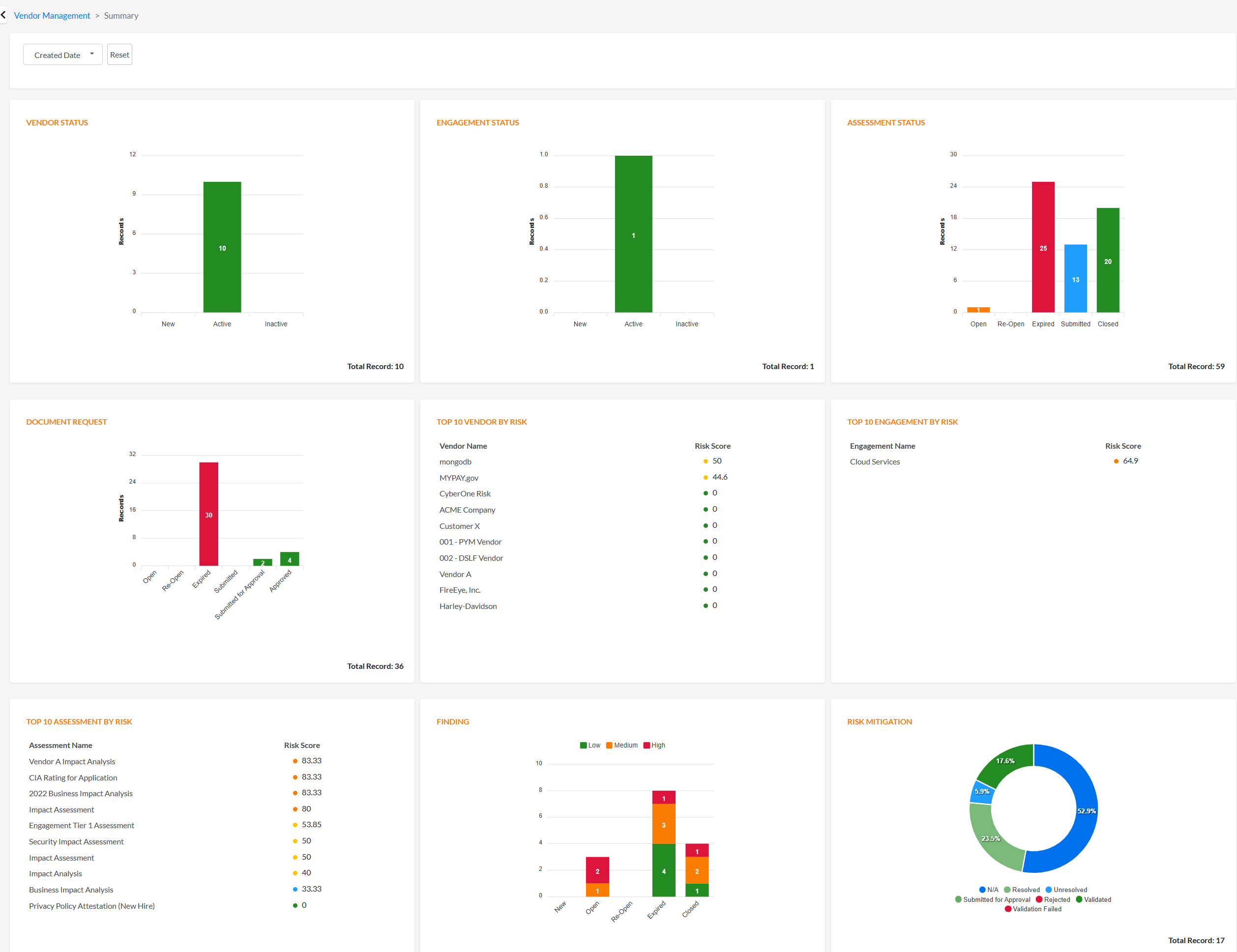This screenshot has width=1237, height=952.
Task: Click the Unresolved legend marker in Risk Mitigation
Action: 1048,890
